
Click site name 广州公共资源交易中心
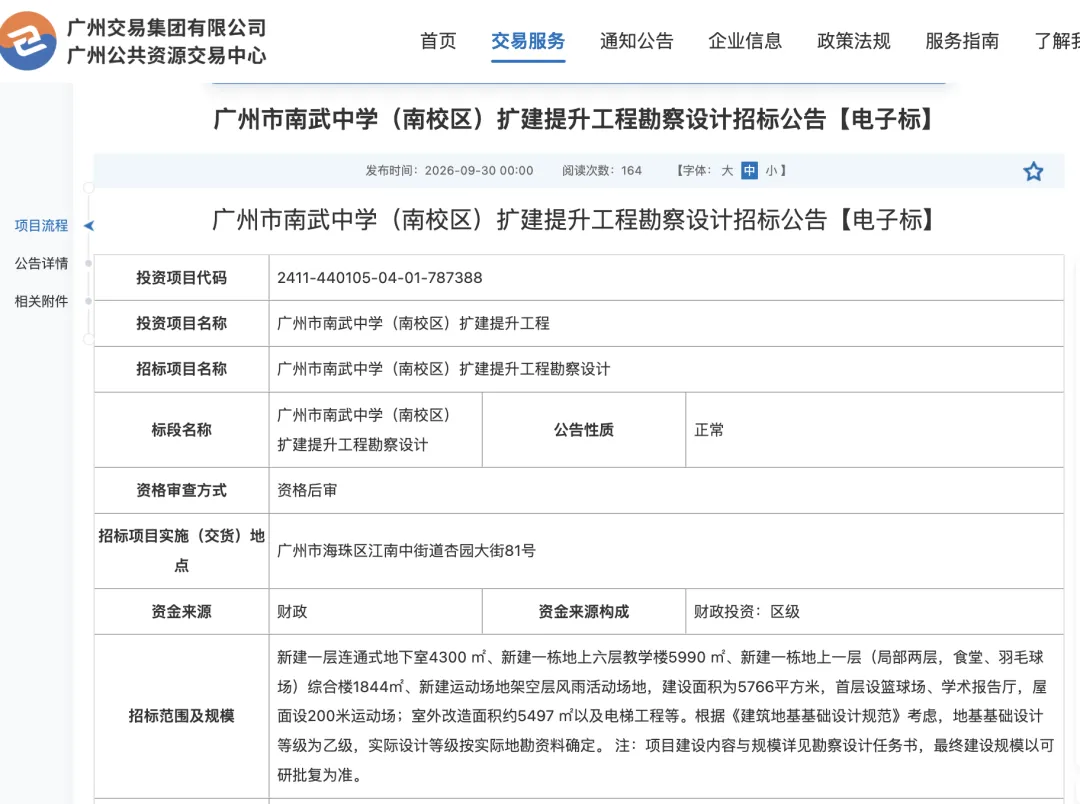pyautogui.click(x=166, y=55)
